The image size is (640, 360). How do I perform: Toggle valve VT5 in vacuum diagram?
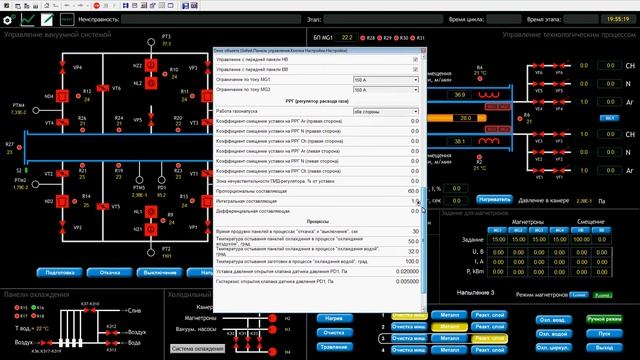(x=103, y=207)
